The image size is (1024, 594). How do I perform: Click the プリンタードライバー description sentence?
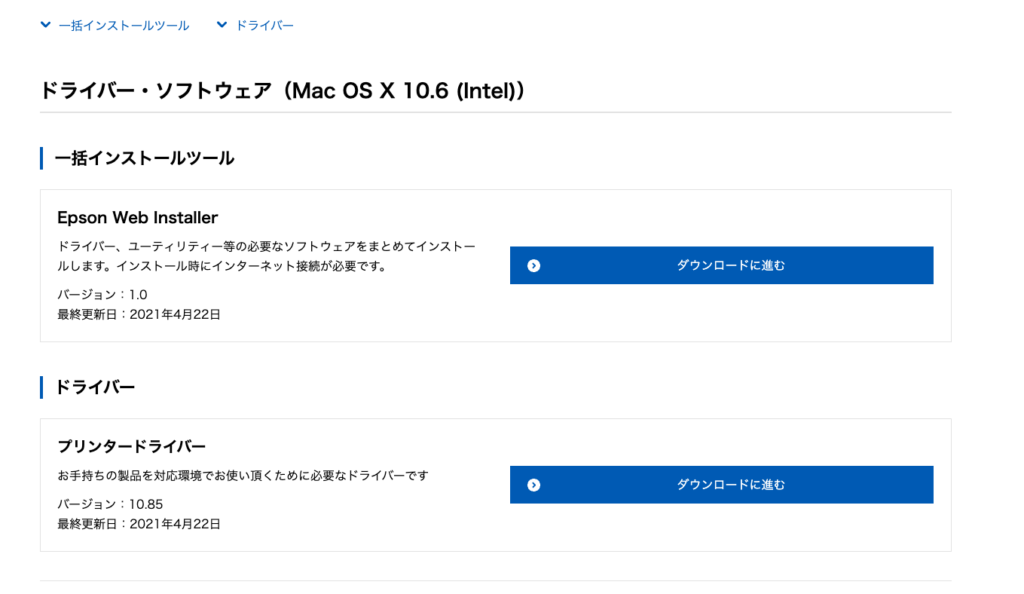[x=242, y=476]
